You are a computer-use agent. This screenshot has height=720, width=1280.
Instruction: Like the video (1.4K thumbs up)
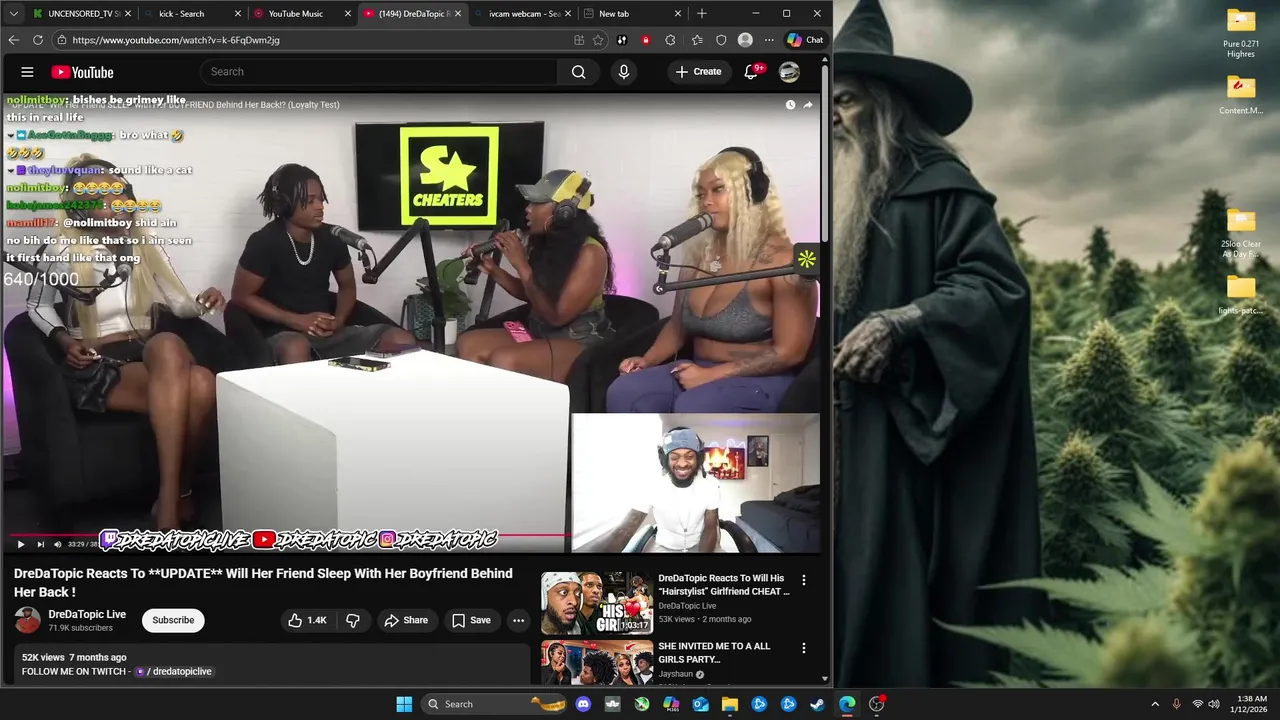click(307, 620)
